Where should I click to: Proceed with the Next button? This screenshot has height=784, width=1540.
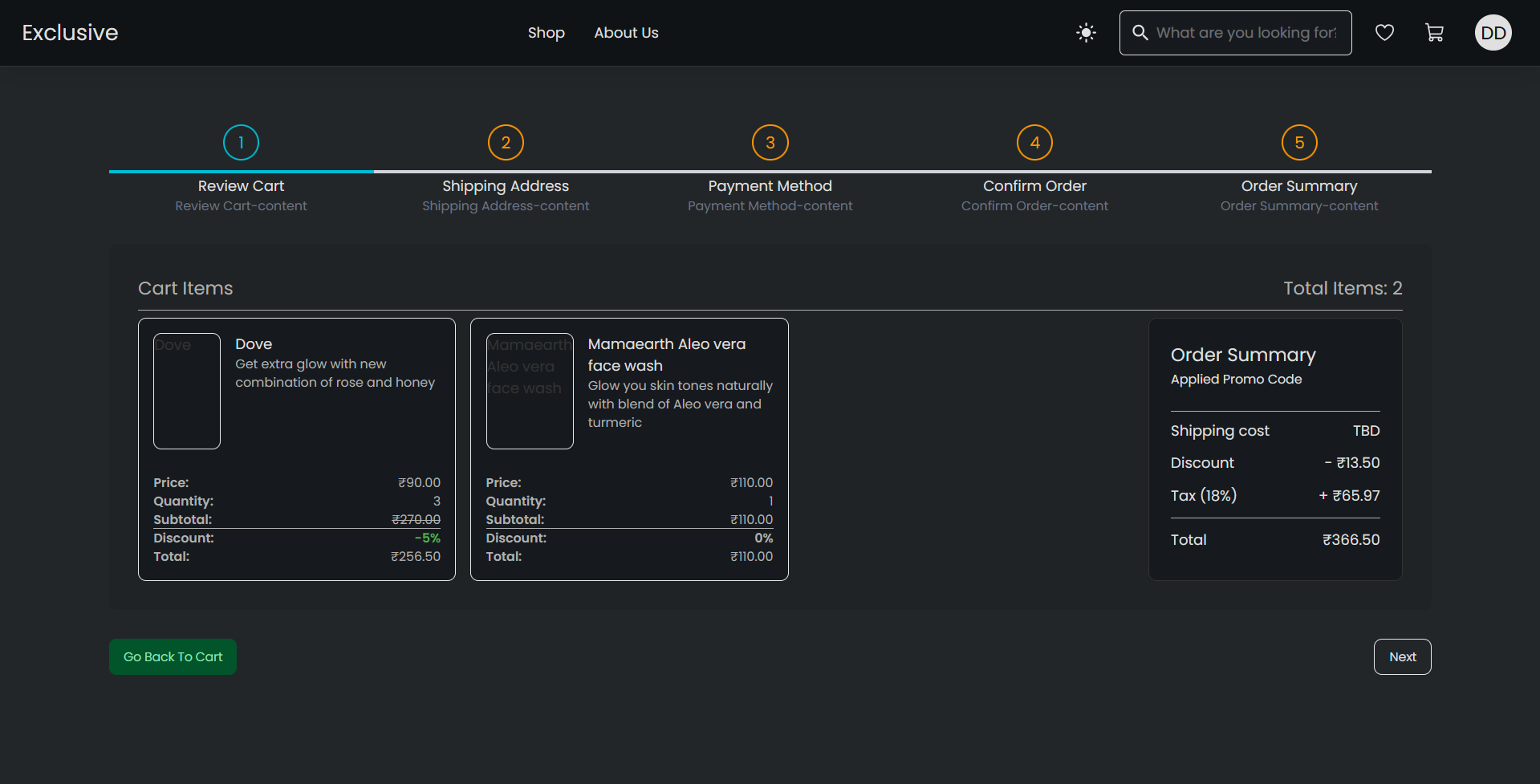click(1402, 656)
